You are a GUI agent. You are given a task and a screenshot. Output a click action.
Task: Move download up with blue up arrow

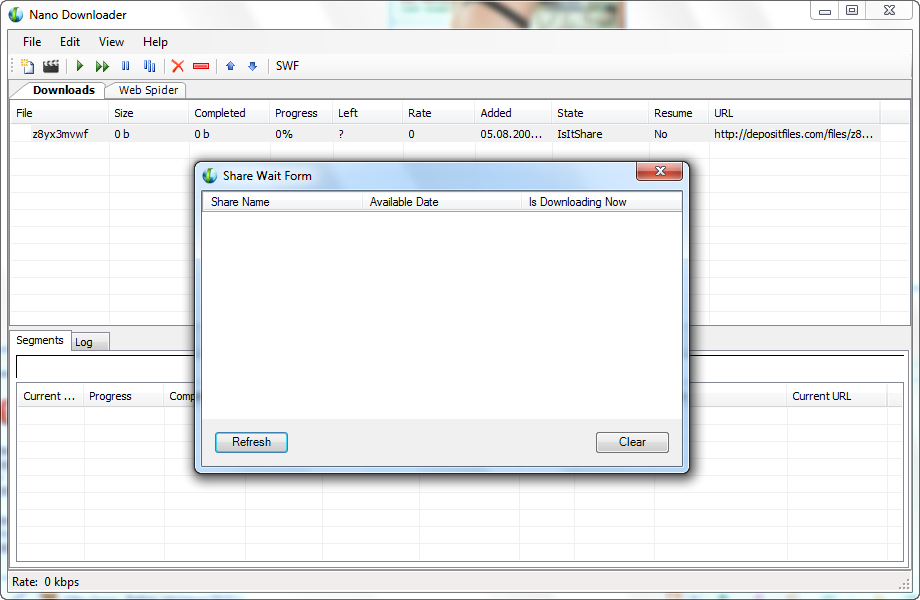230,66
